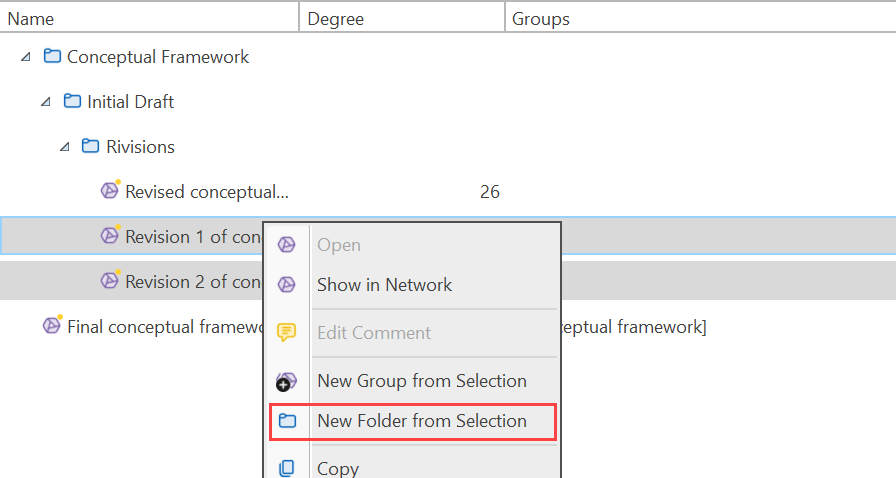896x478 pixels.
Task: Click the Final conceptual framework network icon
Action: (52, 326)
